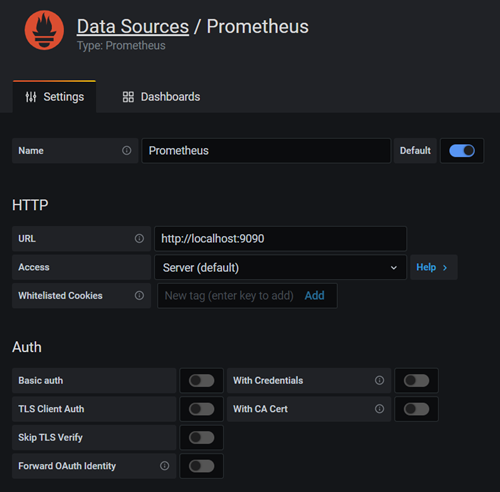Click the Name field info icon
Screen dimensions: 500x492
coord(127,150)
